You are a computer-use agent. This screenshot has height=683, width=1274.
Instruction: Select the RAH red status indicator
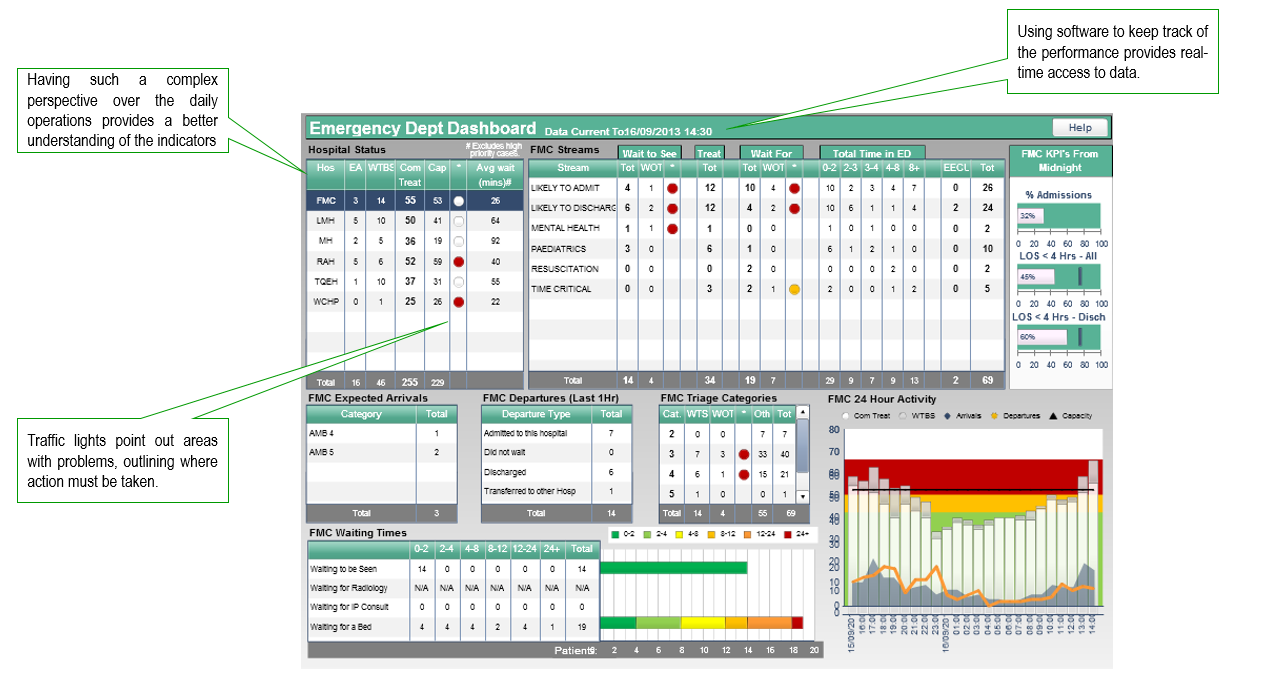tap(458, 261)
